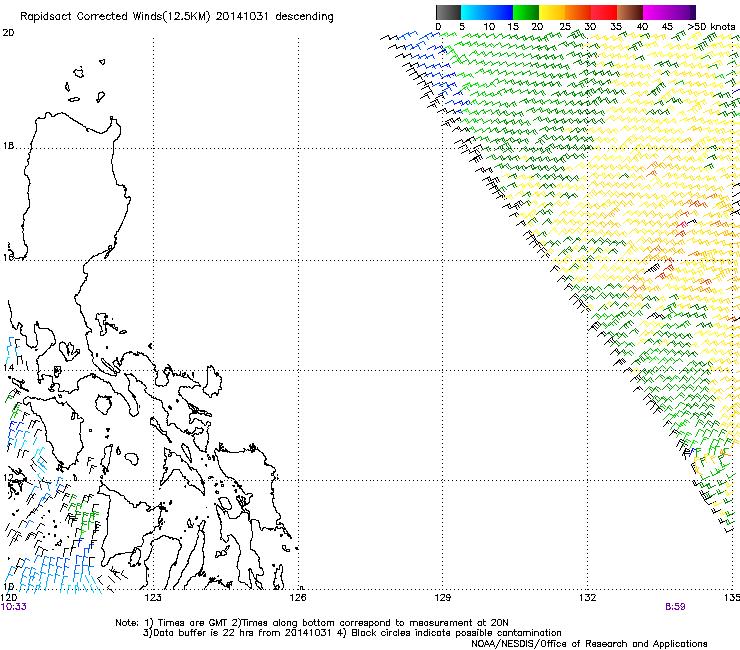Click the purple time stamp '8:59'
740x650 pixels.
pos(675,607)
